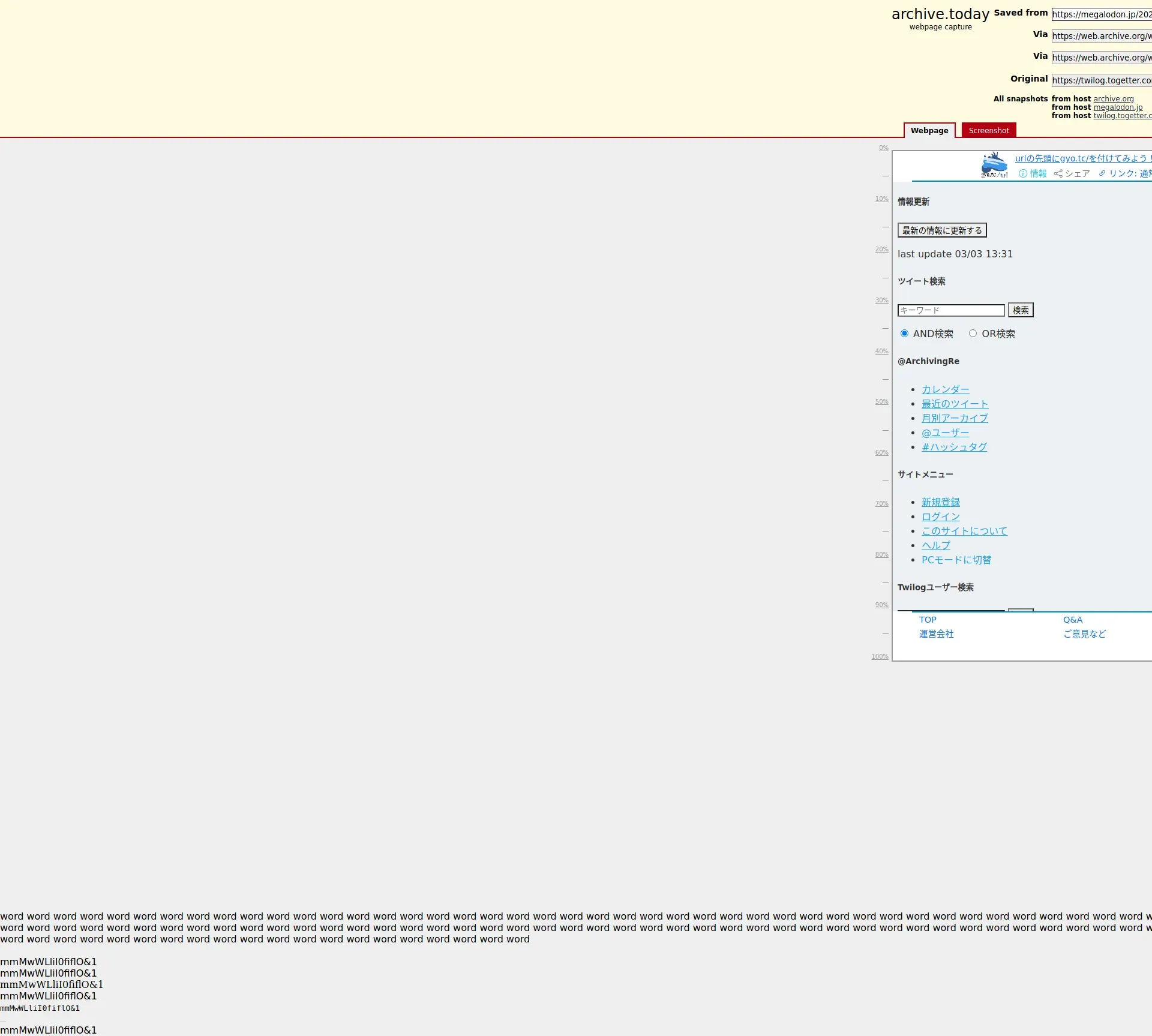Click the シェア share icon

click(1058, 173)
